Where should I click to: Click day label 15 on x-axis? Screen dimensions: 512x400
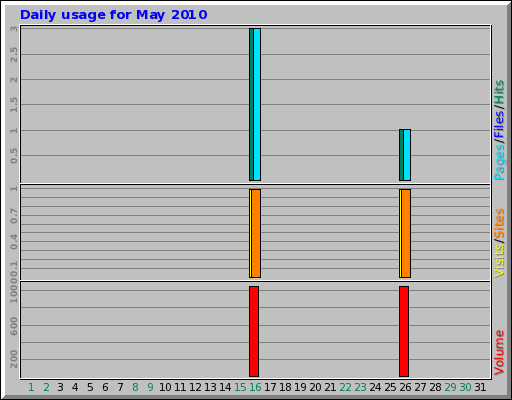(240, 387)
